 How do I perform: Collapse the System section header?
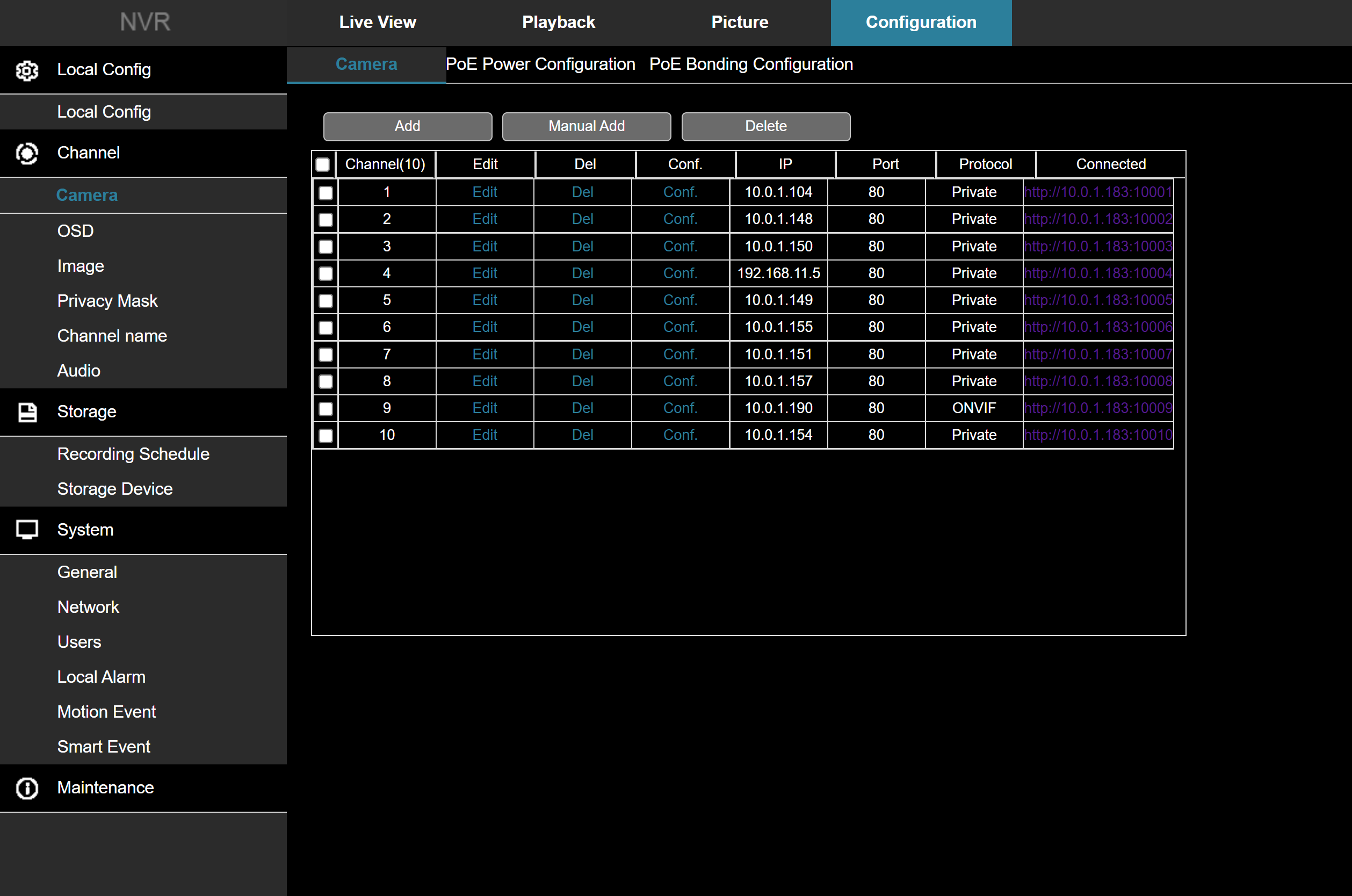(x=85, y=530)
